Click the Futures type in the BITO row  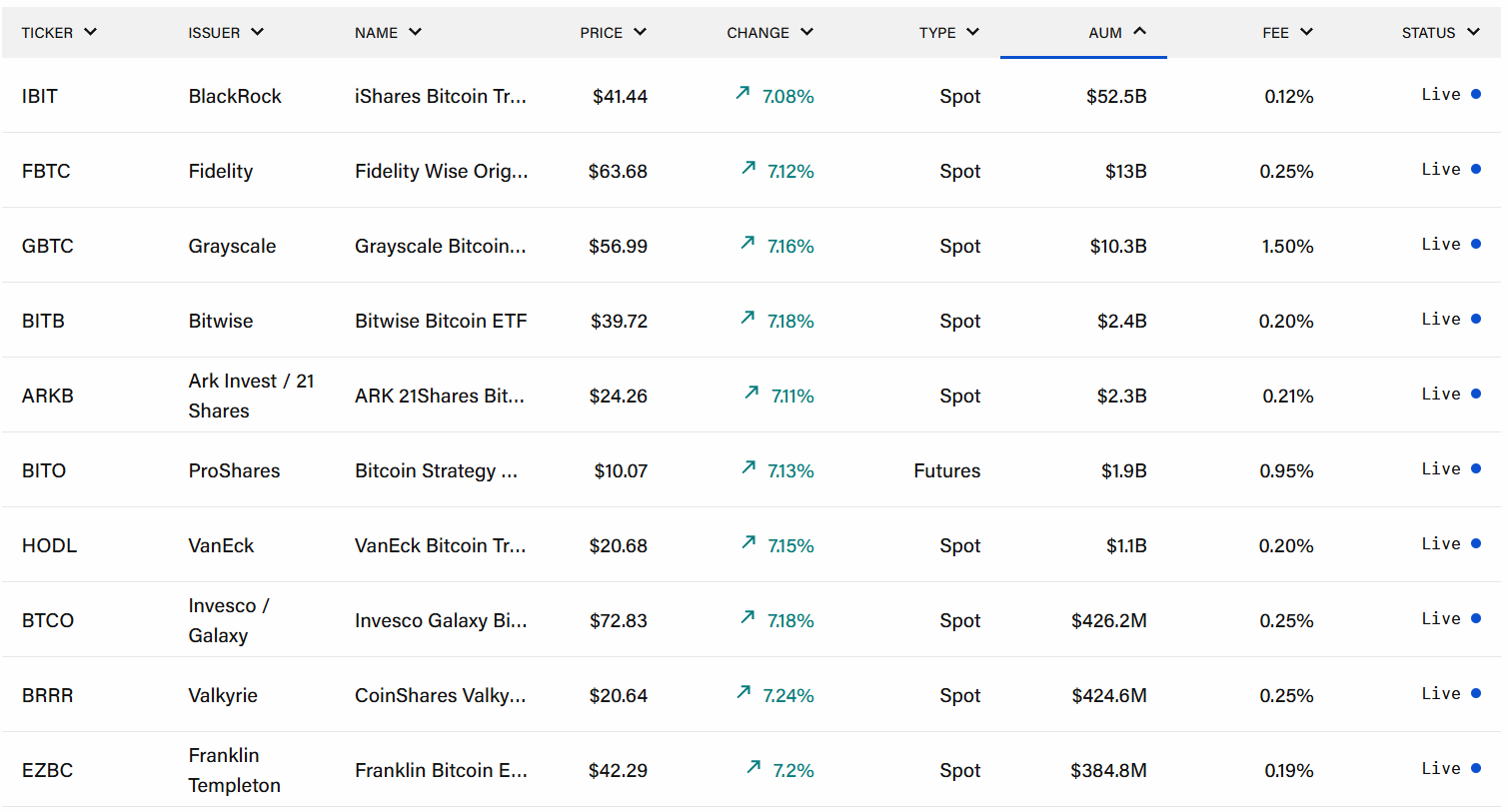coord(946,470)
